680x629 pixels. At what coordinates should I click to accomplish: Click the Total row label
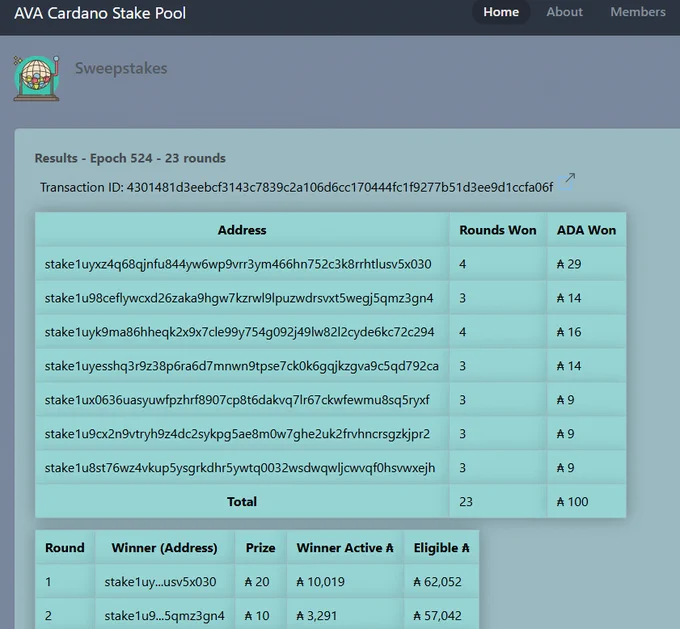point(242,501)
